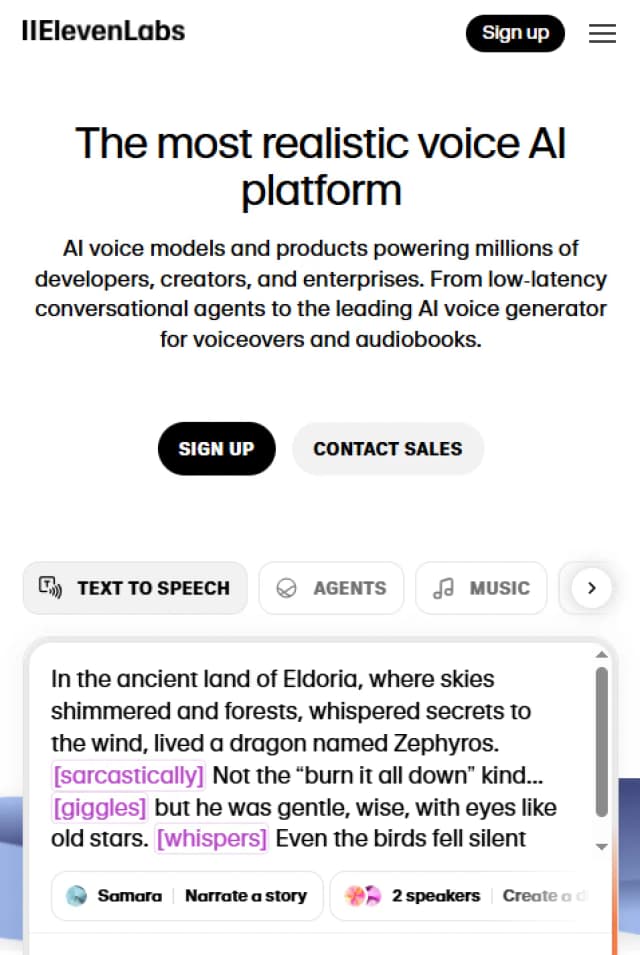Switch to the Music tab
640x955 pixels.
(x=481, y=588)
